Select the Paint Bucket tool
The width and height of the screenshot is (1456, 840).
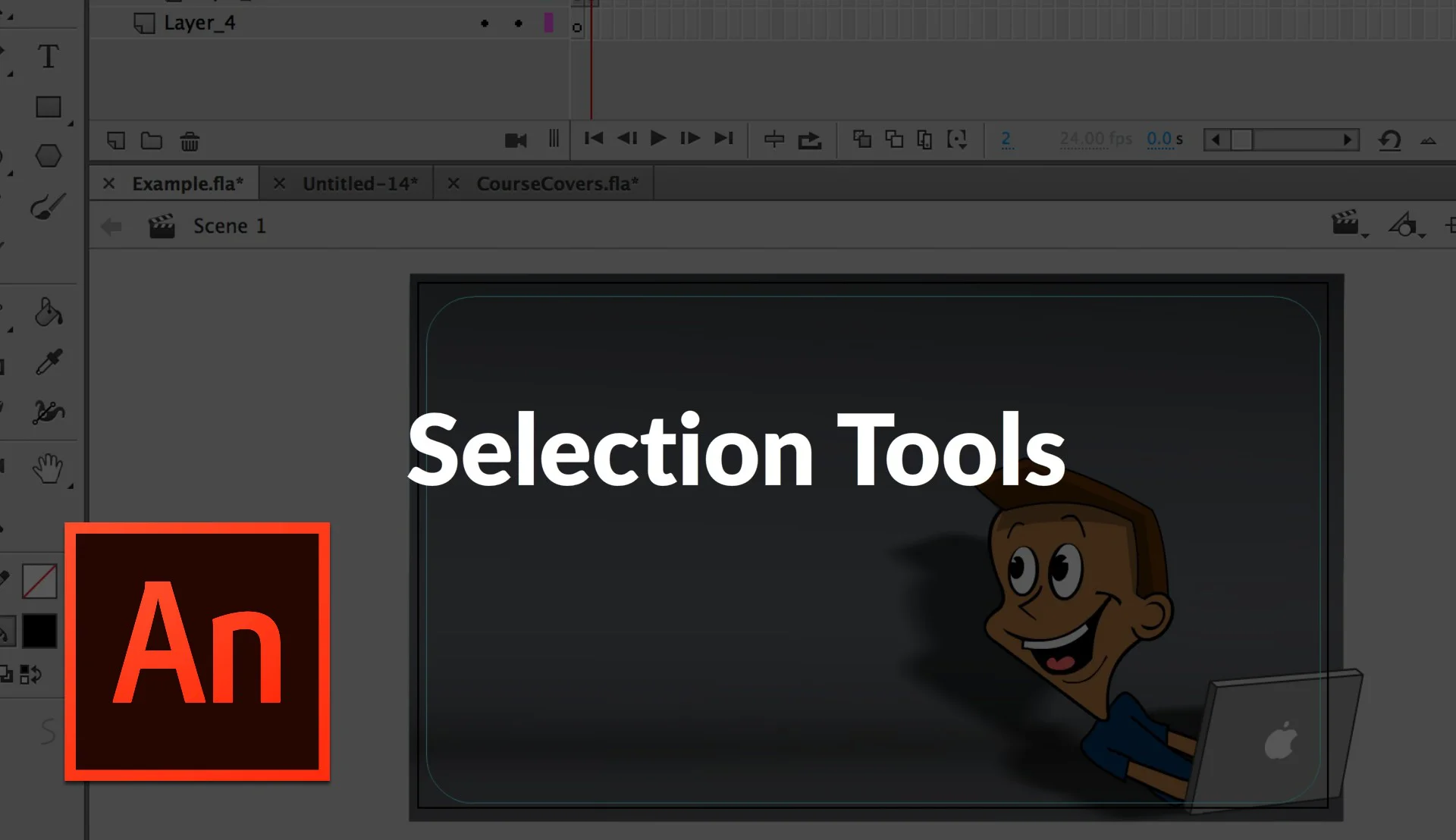tap(47, 312)
